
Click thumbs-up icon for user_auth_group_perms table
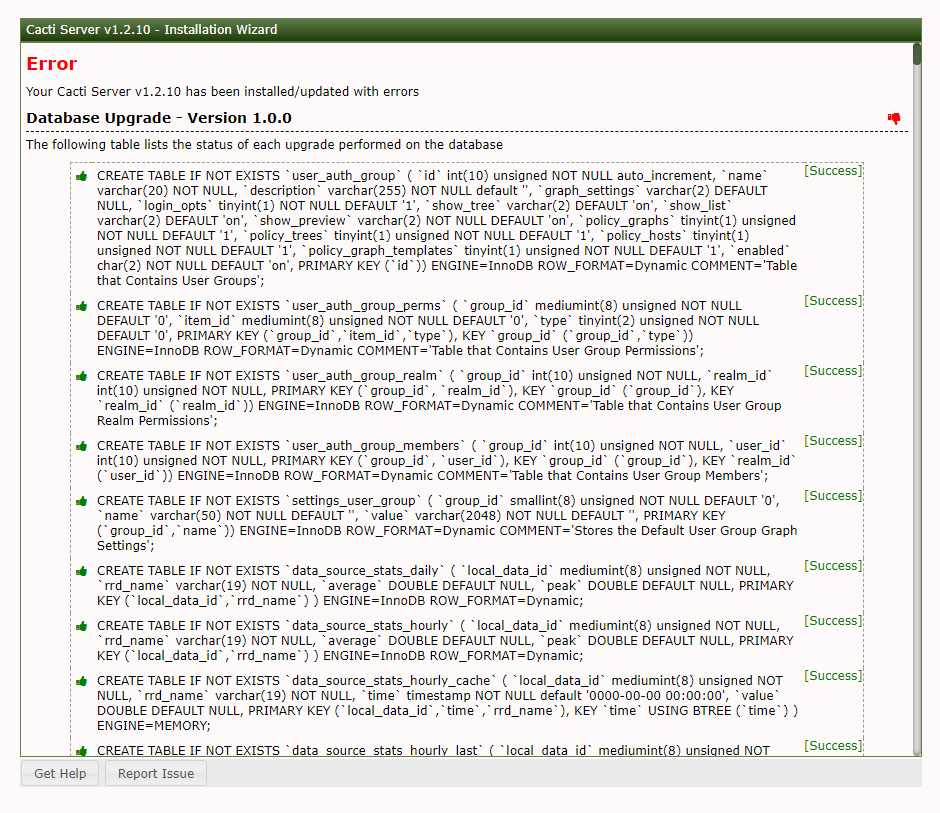point(82,306)
